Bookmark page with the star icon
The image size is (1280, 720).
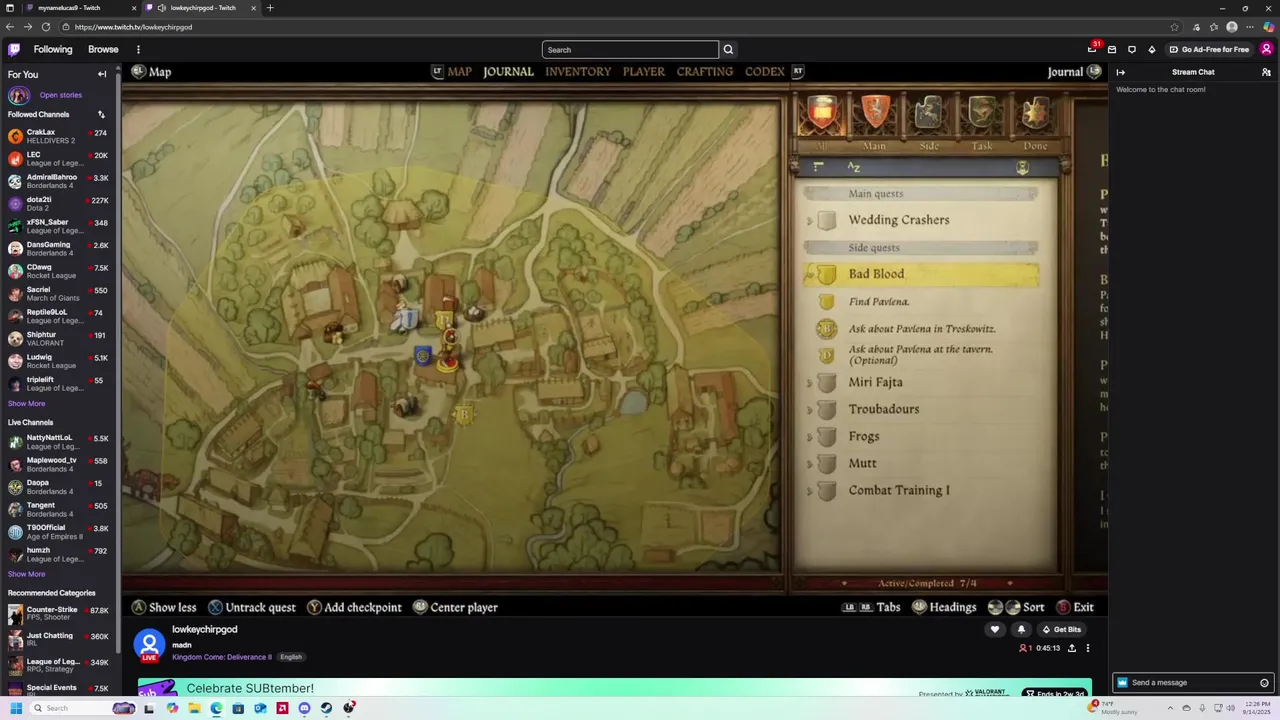point(1174,27)
